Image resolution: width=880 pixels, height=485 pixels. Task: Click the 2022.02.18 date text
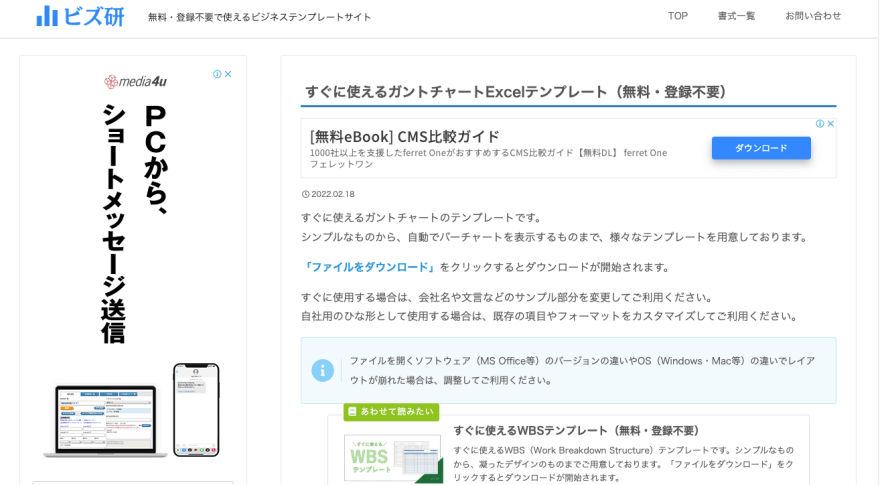coord(333,194)
